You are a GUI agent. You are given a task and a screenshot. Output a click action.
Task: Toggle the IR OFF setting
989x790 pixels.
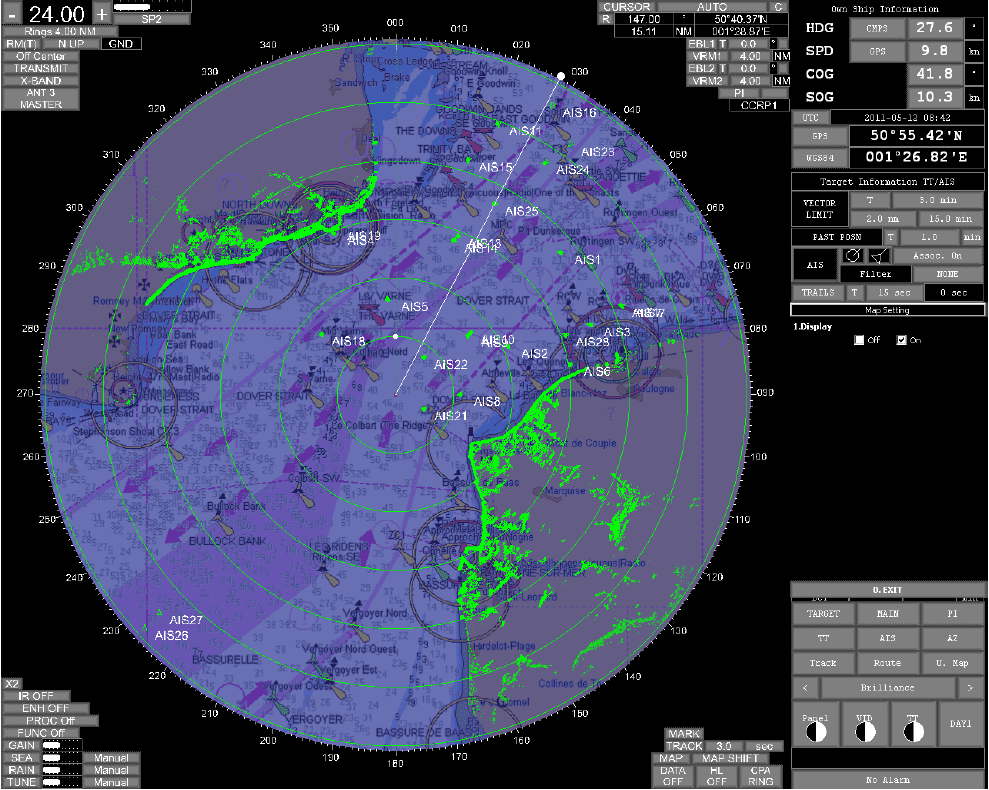(x=36, y=695)
